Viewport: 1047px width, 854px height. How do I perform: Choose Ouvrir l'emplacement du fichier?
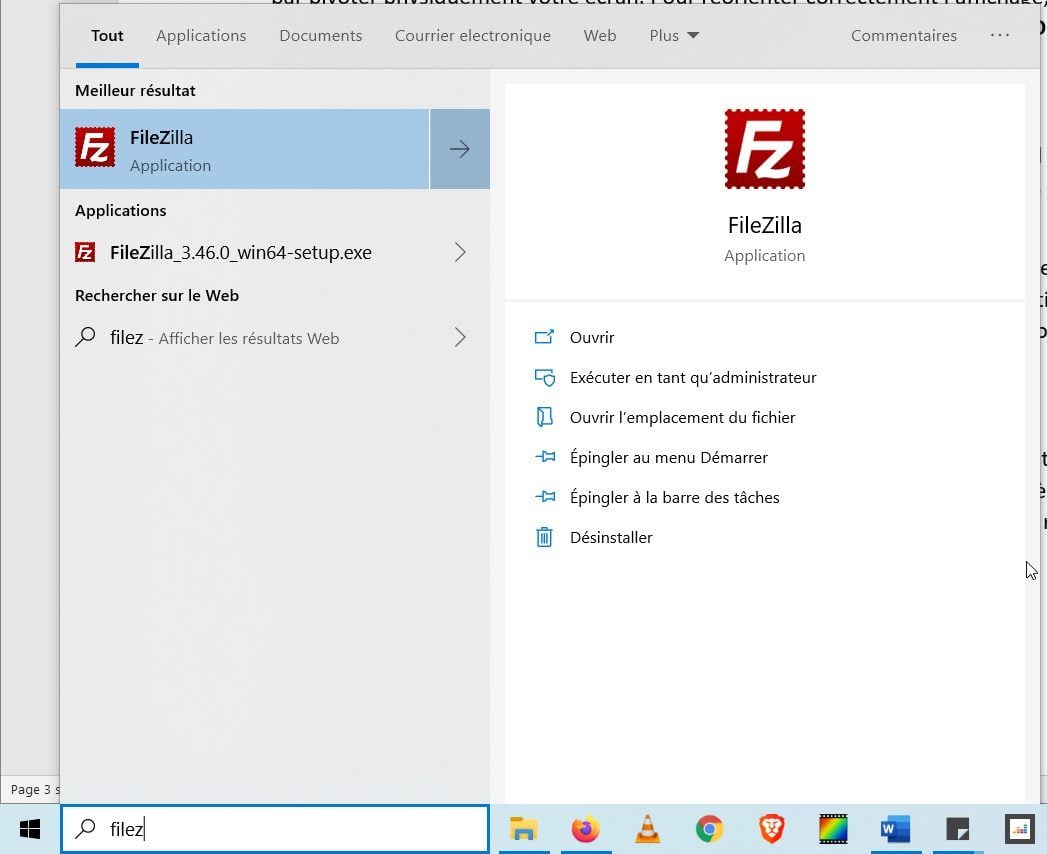(x=682, y=417)
